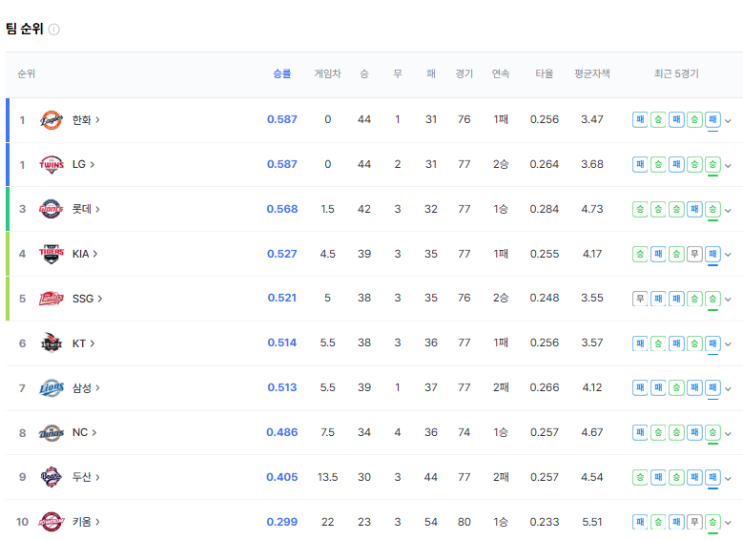Click the SSG Landers team logo
This screenshot has width=743, height=540.
click(51, 298)
